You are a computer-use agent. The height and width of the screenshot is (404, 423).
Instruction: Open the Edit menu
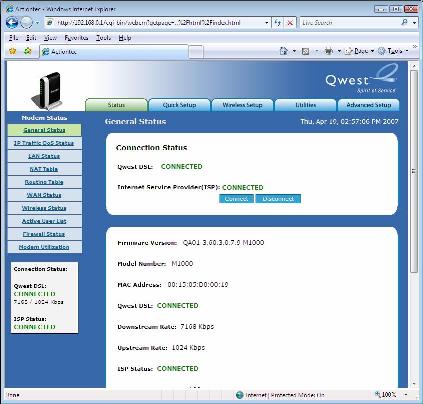[31, 38]
